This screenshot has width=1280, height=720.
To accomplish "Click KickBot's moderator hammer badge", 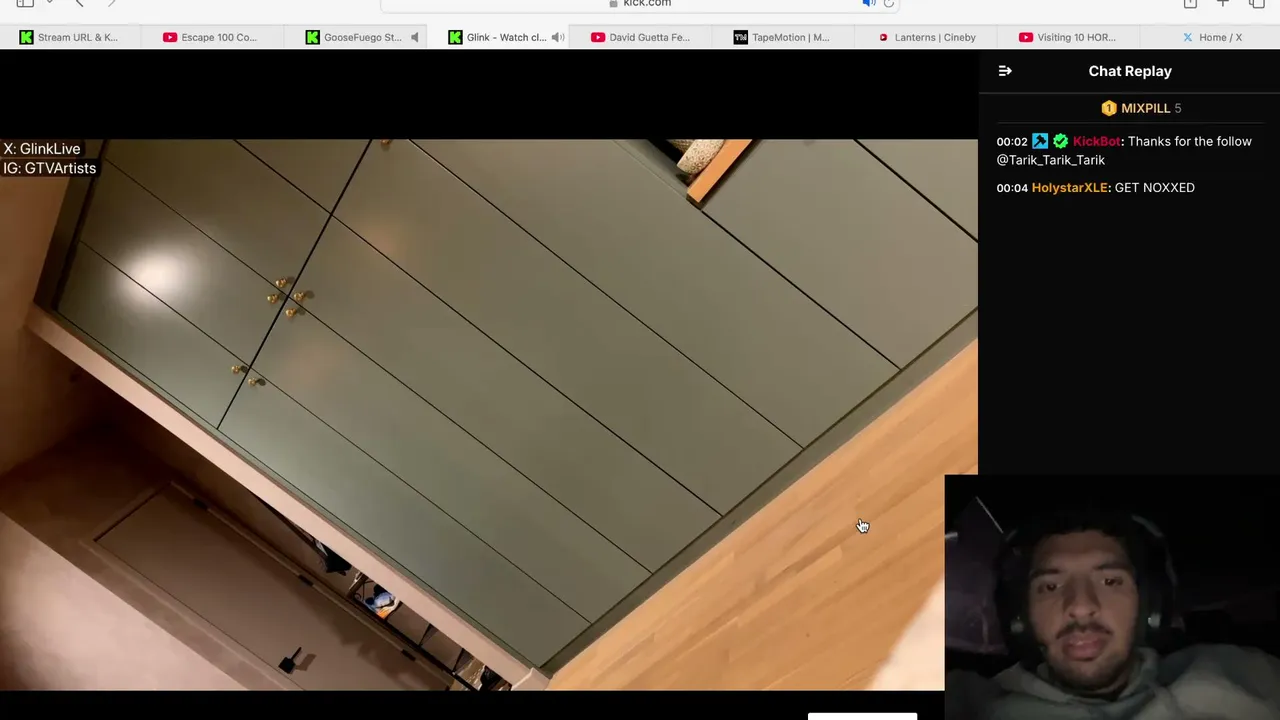I will 1040,141.
